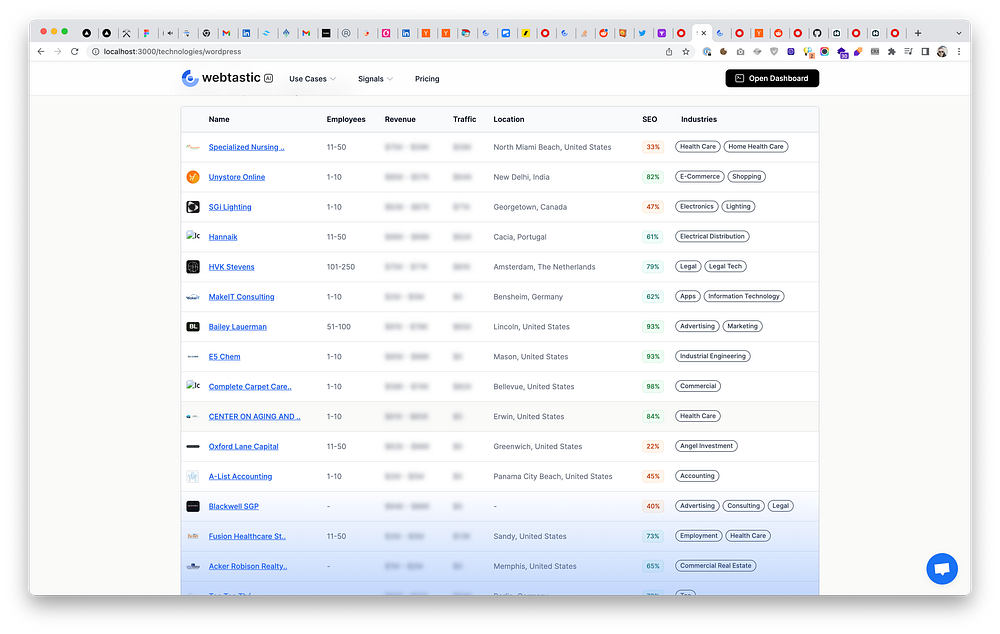This screenshot has width=1000, height=634.
Task: Click the 98% SEO score badge
Action: pyautogui.click(x=653, y=387)
